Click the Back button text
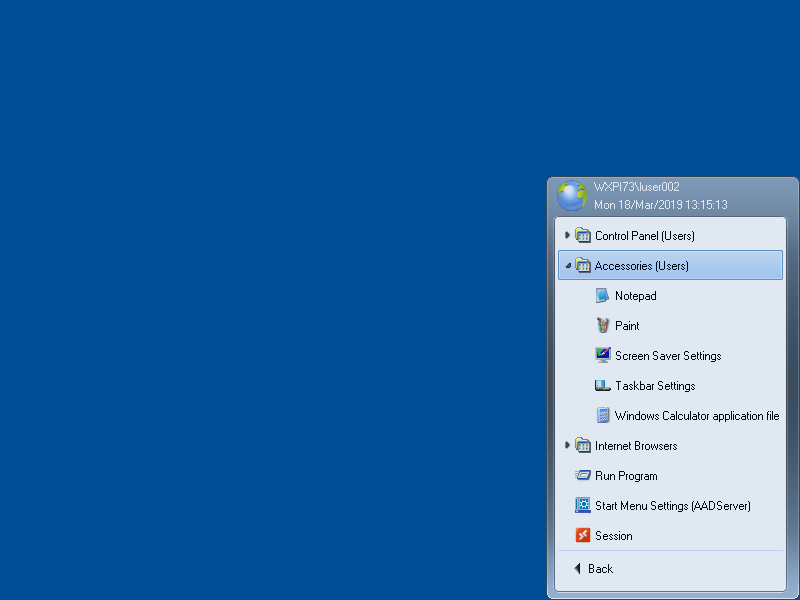 click(x=601, y=569)
